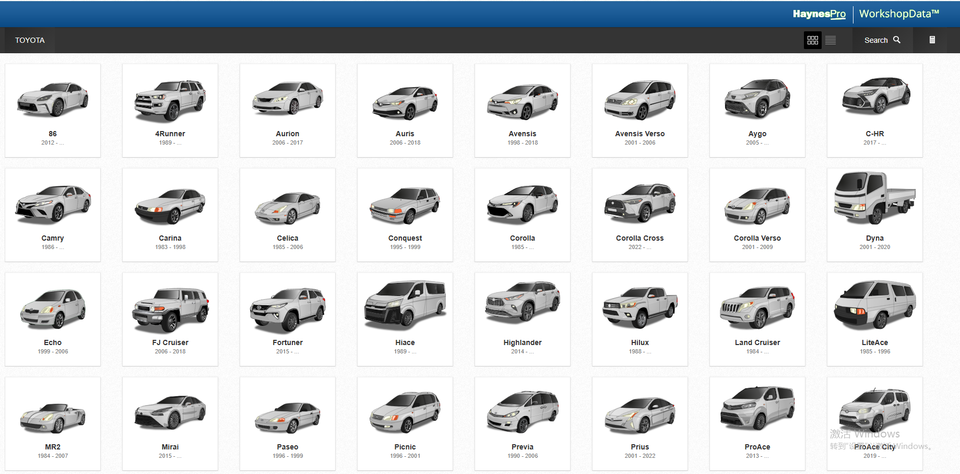960x474 pixels.
Task: Open the 4Runner model card
Action: 170,98
